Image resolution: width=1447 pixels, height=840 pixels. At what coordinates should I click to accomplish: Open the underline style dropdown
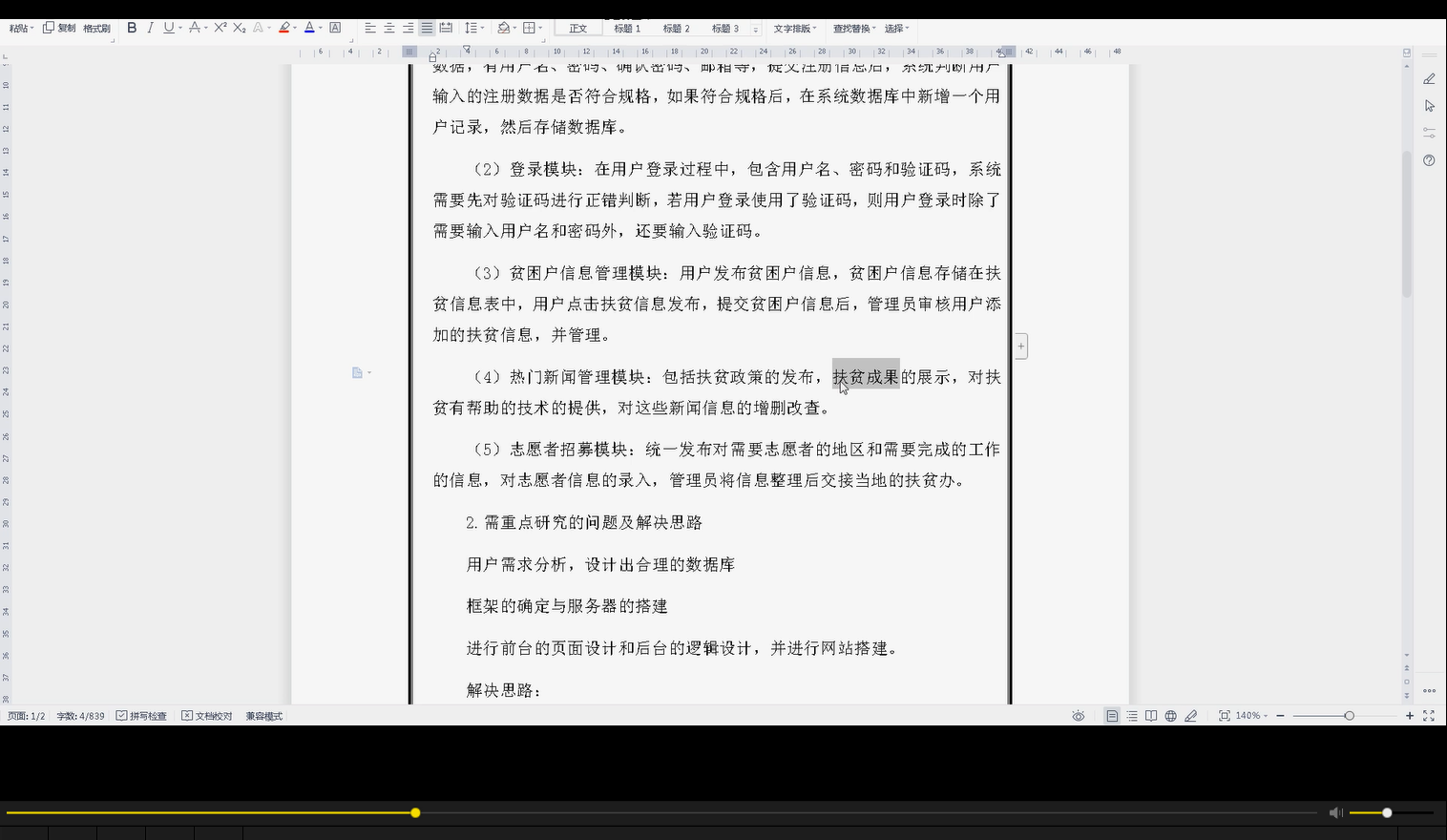(179, 28)
